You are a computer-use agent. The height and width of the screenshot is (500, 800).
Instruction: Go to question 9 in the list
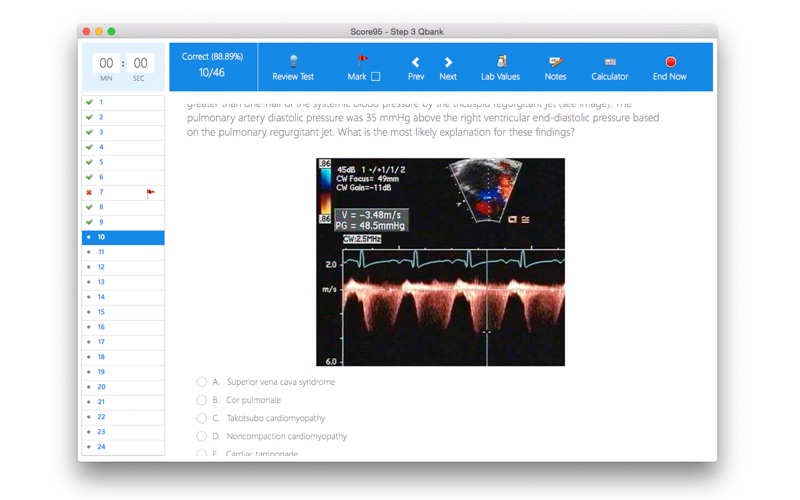coord(123,222)
